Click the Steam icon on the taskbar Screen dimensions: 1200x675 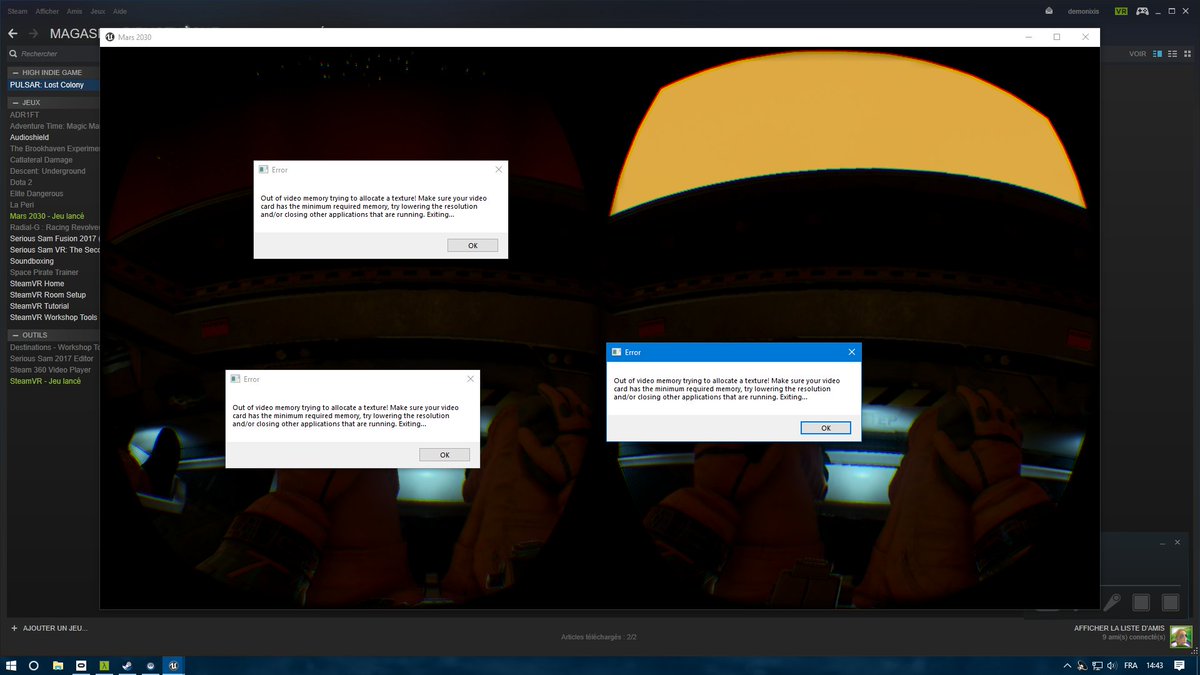pos(127,665)
